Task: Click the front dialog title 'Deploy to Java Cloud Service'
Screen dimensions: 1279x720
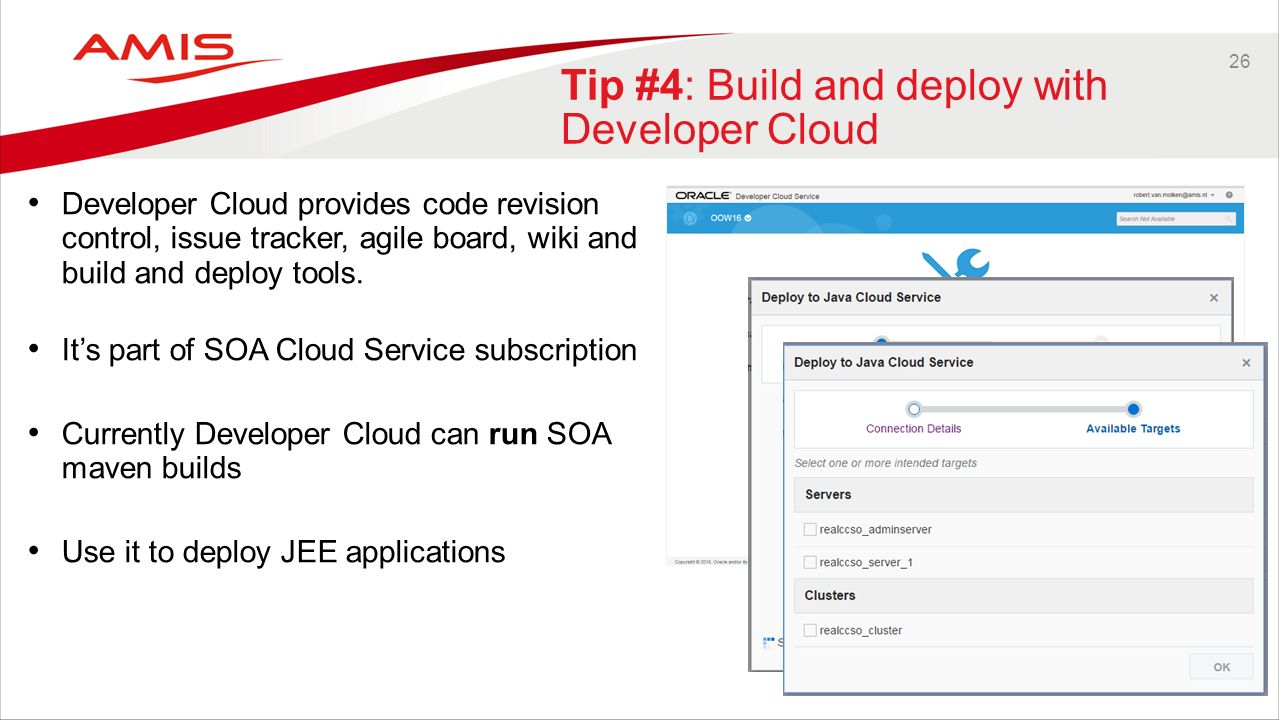Action: 883,362
